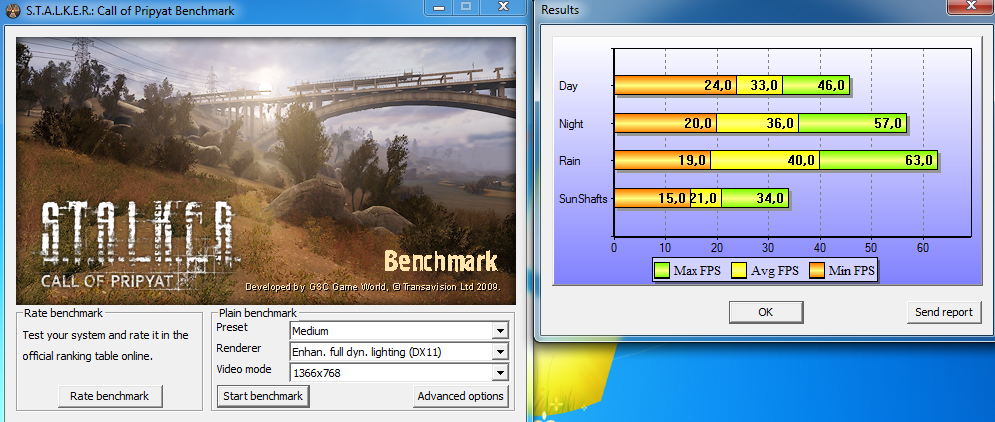Click the Preset field label
The image size is (995, 422).
click(x=232, y=327)
